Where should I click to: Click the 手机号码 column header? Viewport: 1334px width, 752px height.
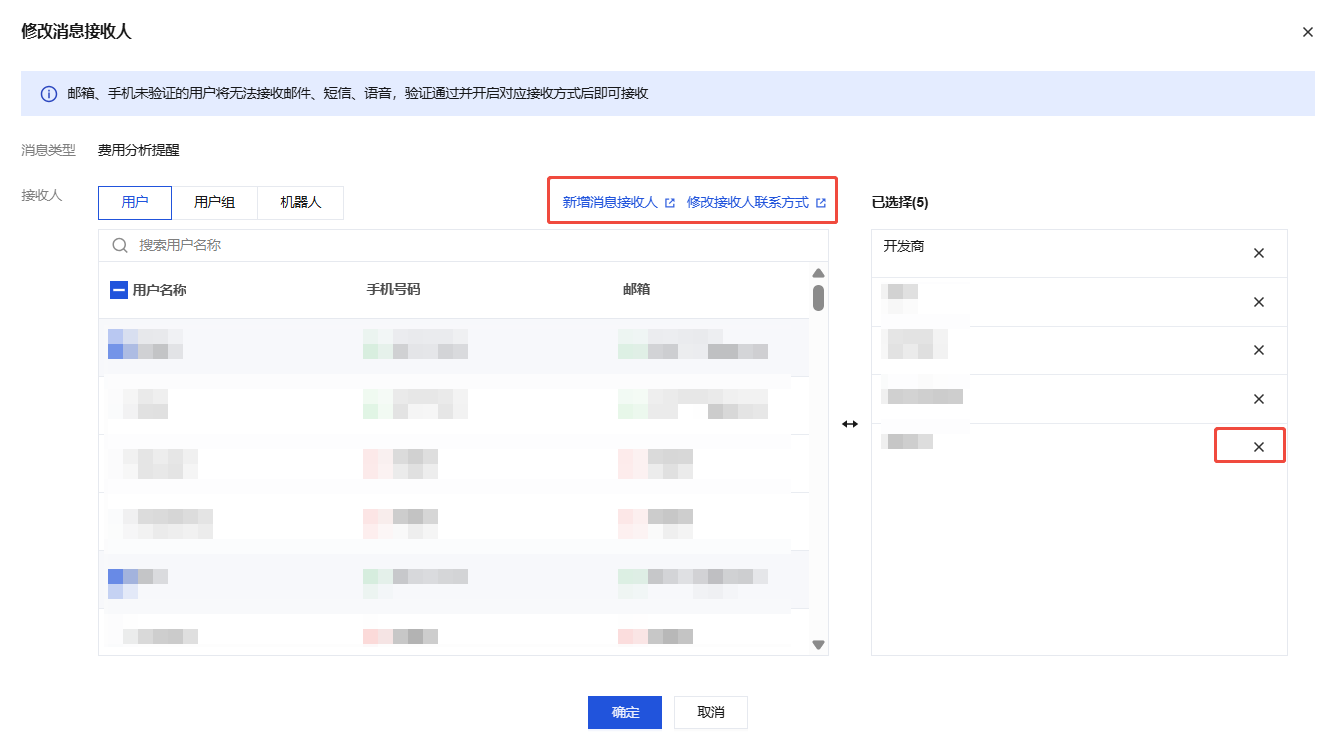(x=394, y=290)
